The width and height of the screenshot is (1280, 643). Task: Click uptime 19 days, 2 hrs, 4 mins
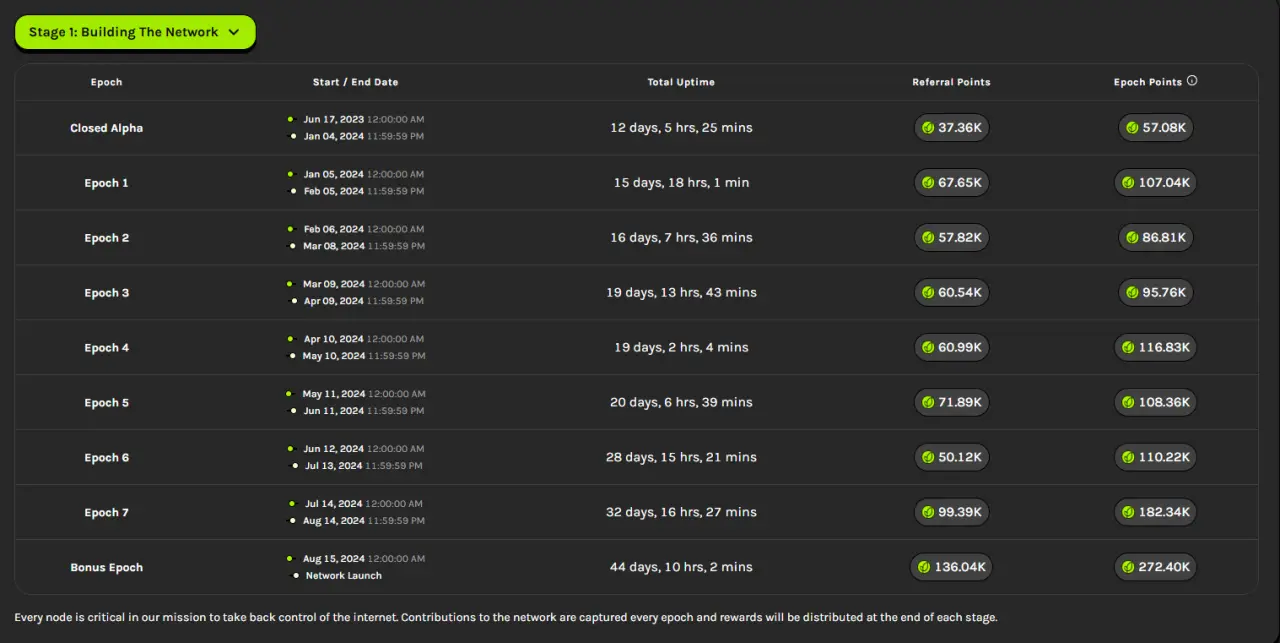pyautogui.click(x=681, y=348)
